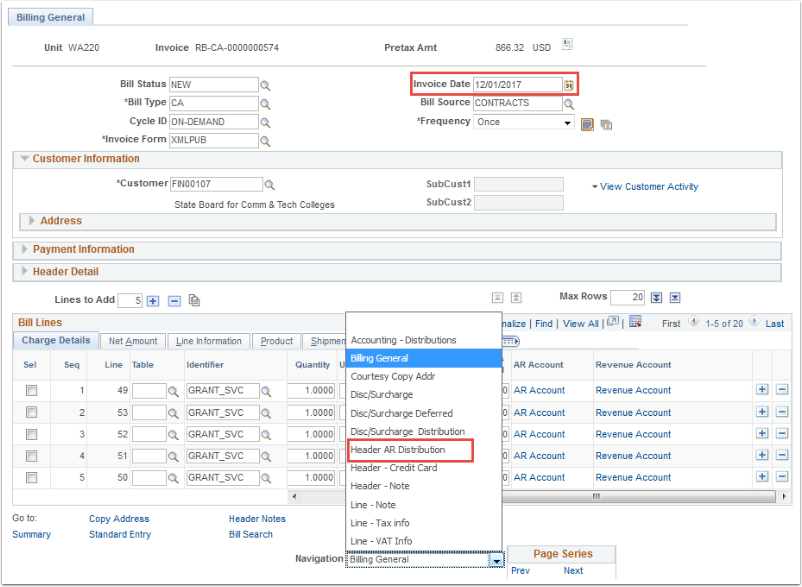Click the Lines to Add input field
This screenshot has height=587, width=802.
tap(130, 301)
